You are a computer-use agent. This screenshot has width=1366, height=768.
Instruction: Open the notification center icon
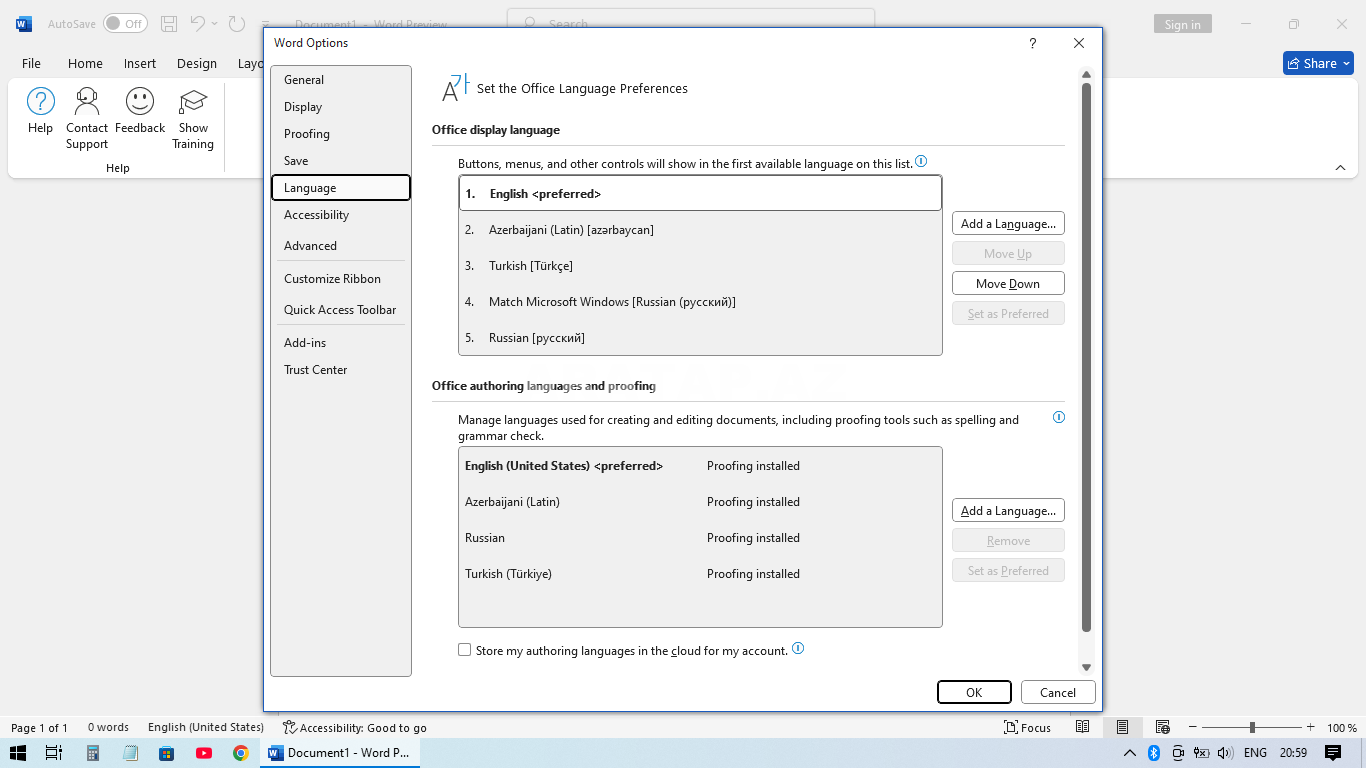[x=1333, y=753]
